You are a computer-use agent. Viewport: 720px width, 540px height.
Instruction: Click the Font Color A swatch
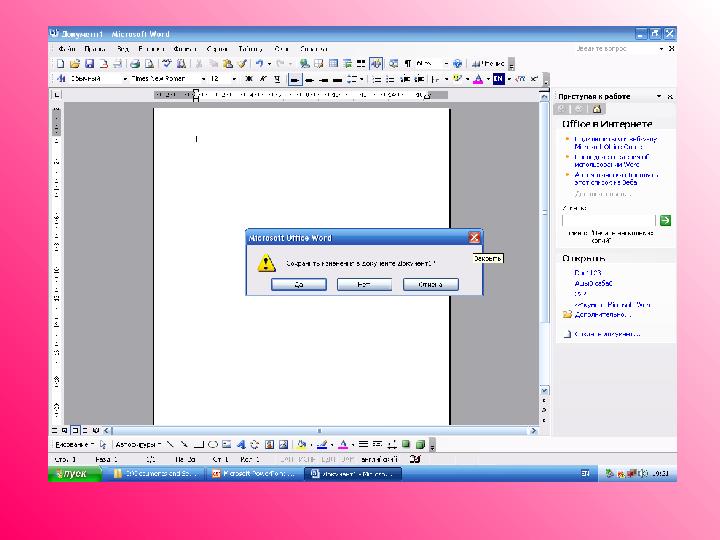pyautogui.click(x=478, y=79)
